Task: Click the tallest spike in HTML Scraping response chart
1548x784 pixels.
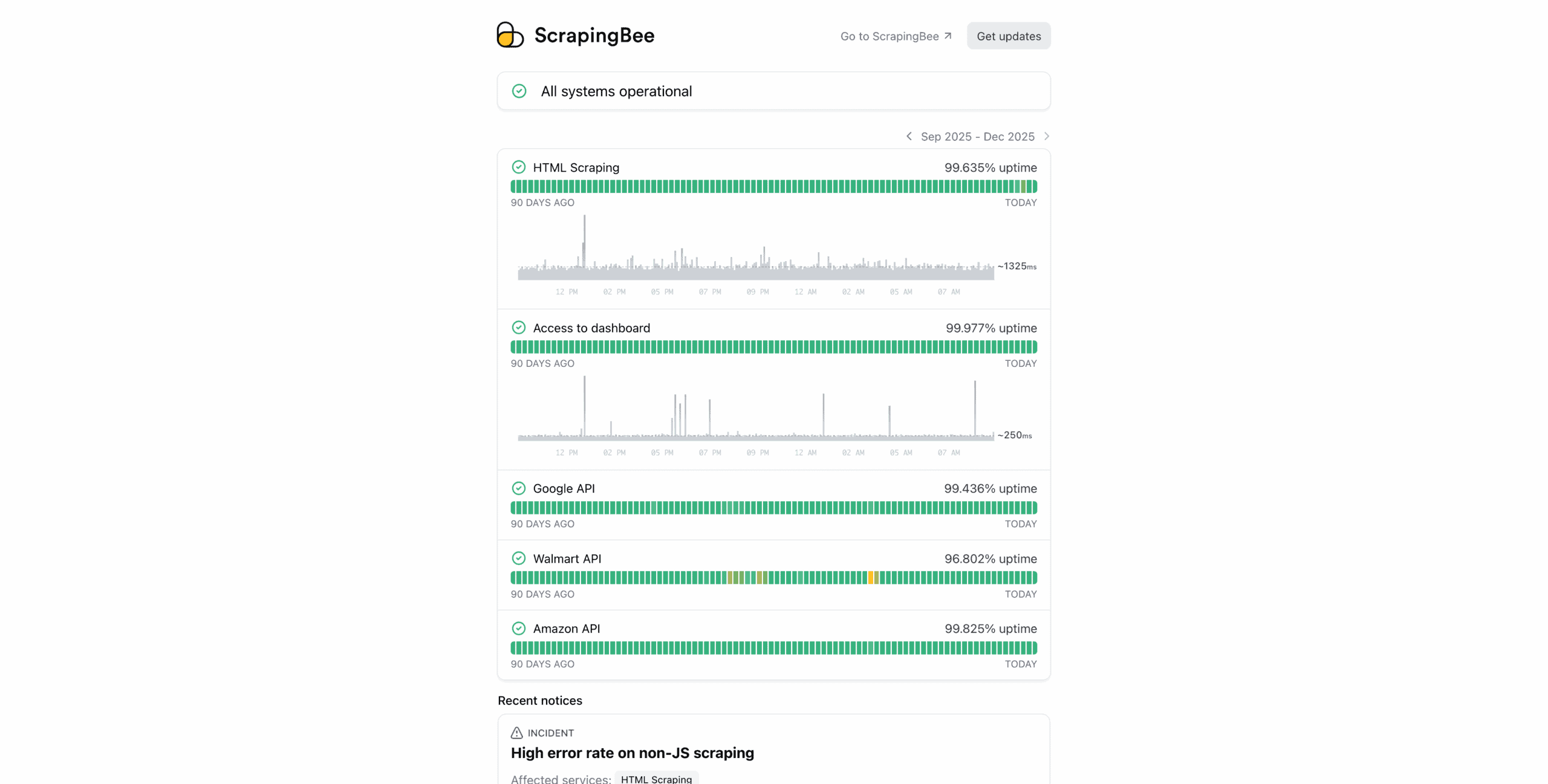Action: [x=584, y=242]
